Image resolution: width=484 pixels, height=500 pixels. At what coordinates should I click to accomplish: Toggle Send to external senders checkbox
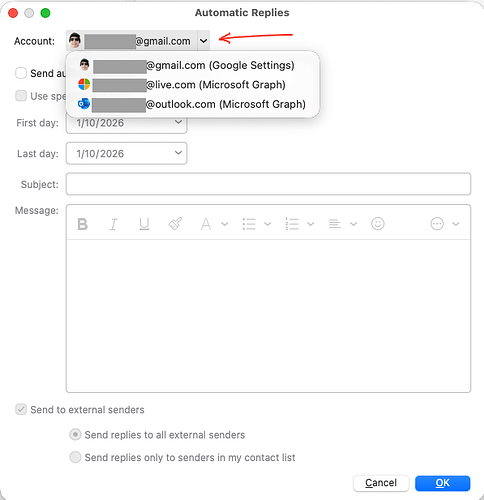point(21,409)
